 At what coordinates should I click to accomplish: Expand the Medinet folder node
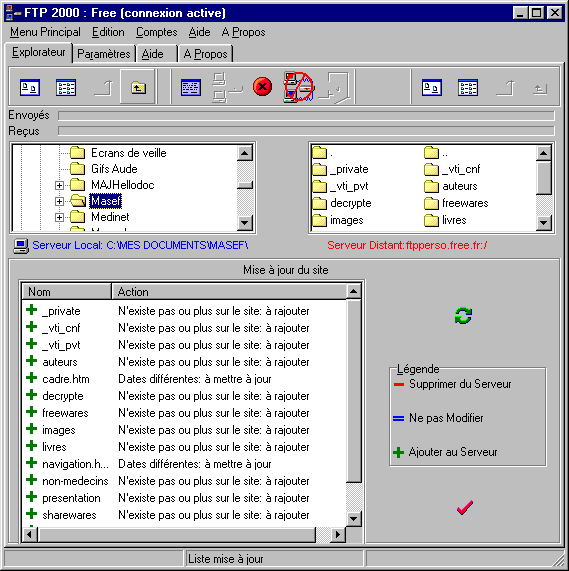pos(59,217)
